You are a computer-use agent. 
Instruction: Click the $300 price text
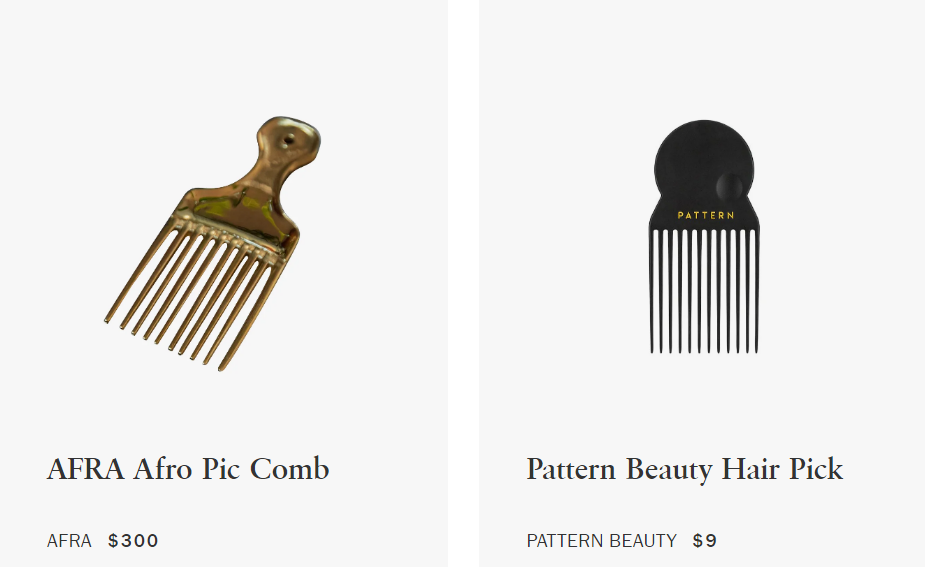[133, 540]
